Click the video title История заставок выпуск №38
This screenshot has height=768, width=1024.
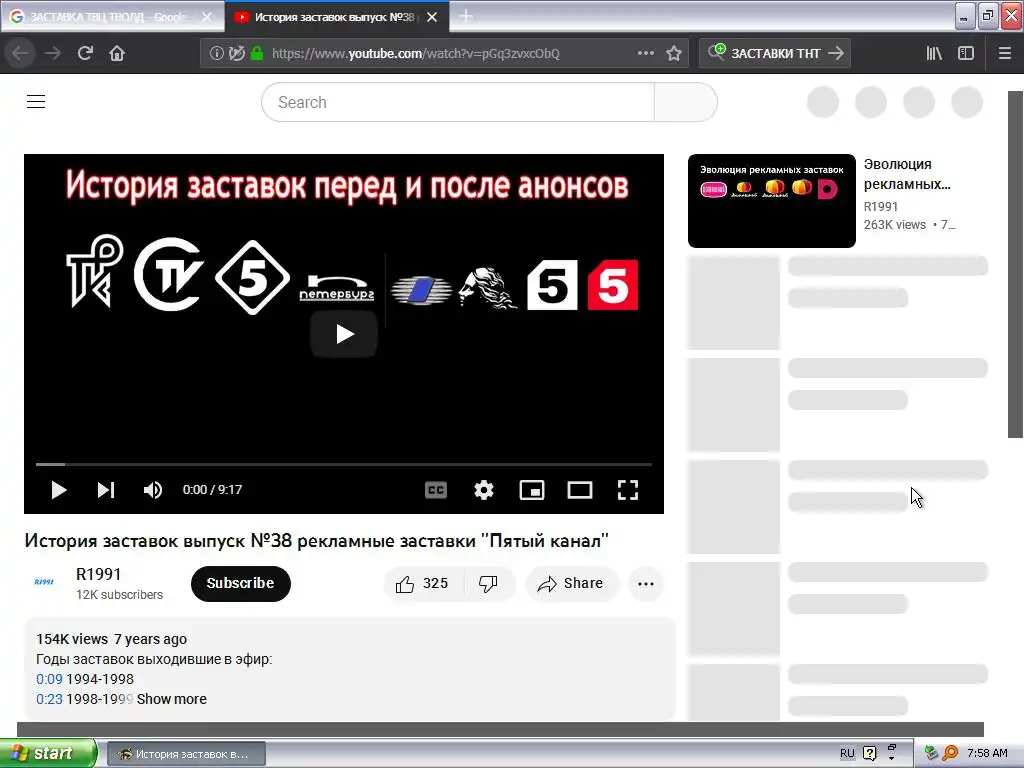coord(316,541)
